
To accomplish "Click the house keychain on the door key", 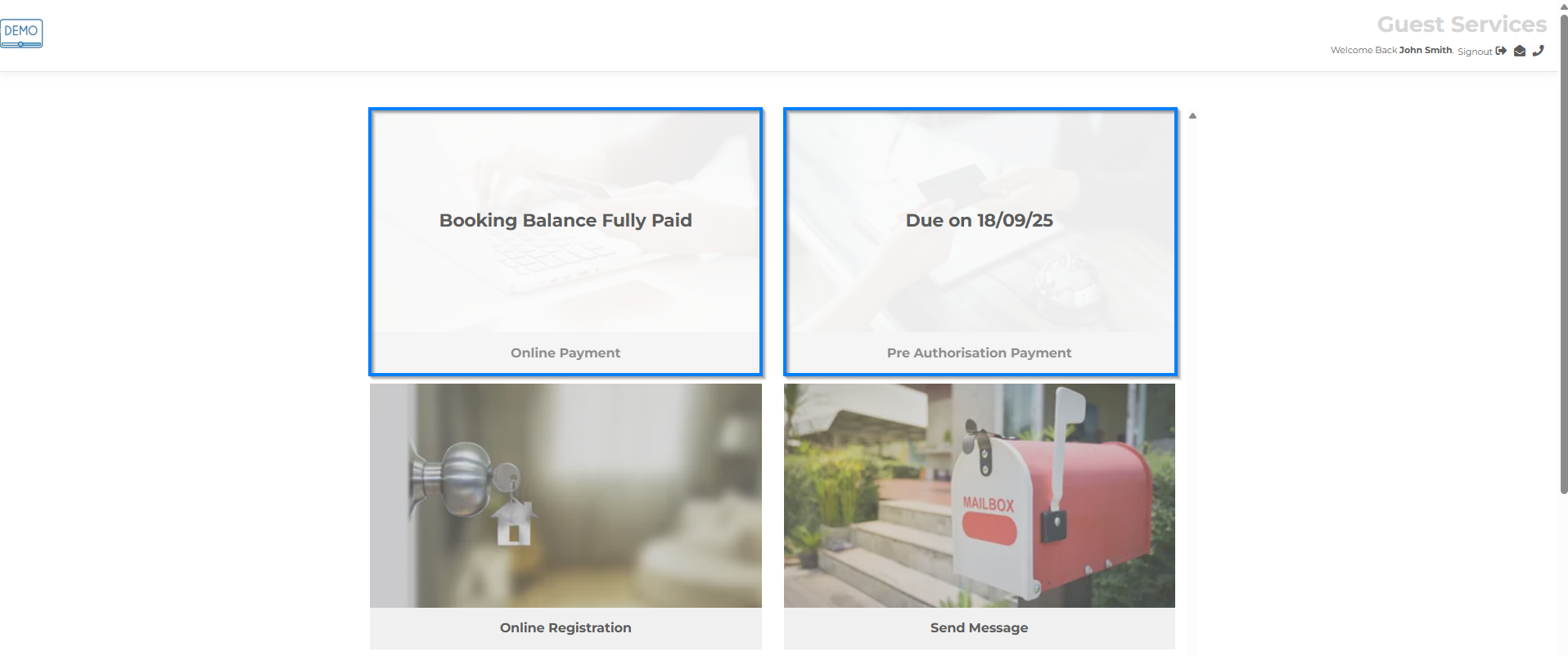I will pyautogui.click(x=513, y=523).
